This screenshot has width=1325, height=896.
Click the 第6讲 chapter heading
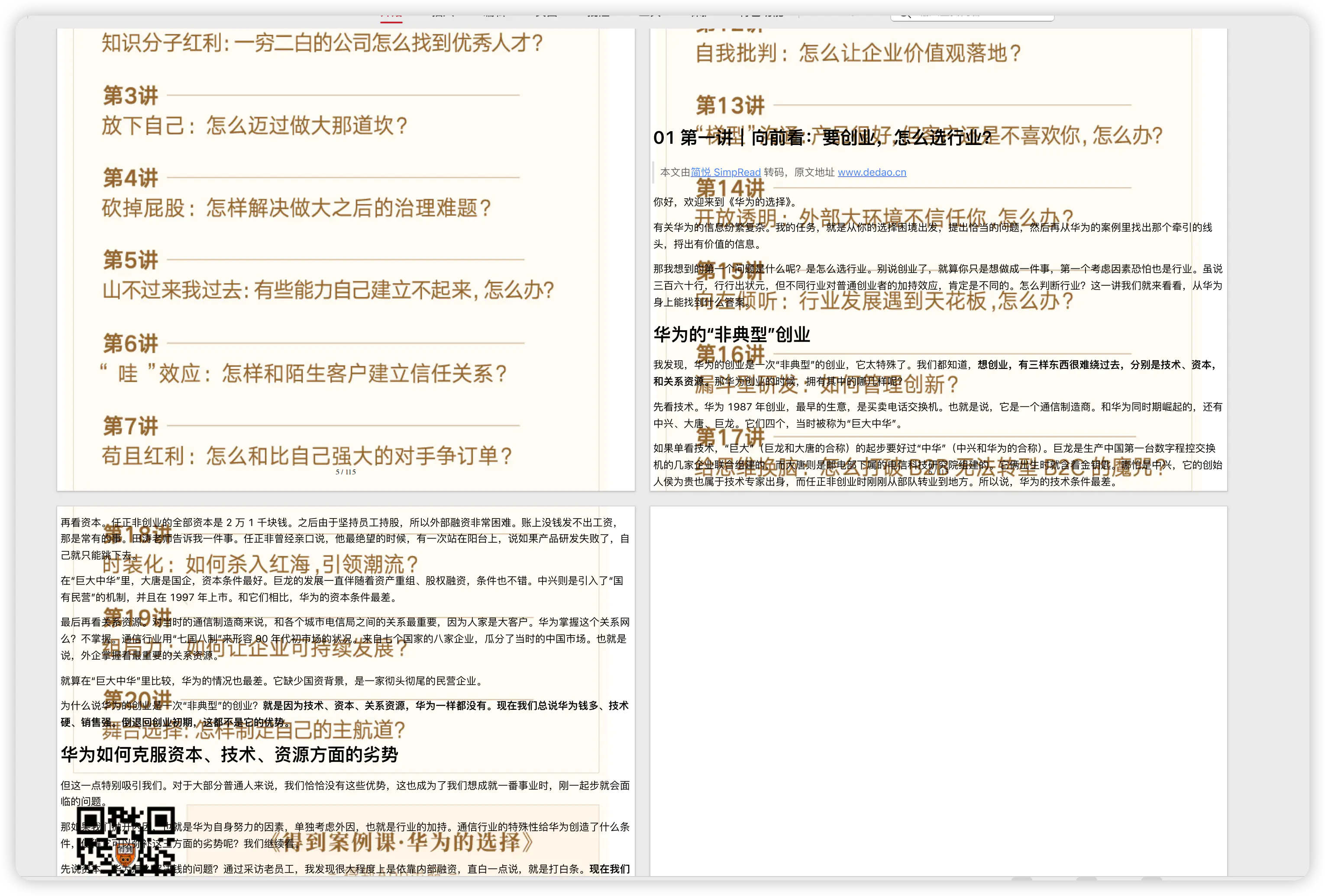pos(131,343)
